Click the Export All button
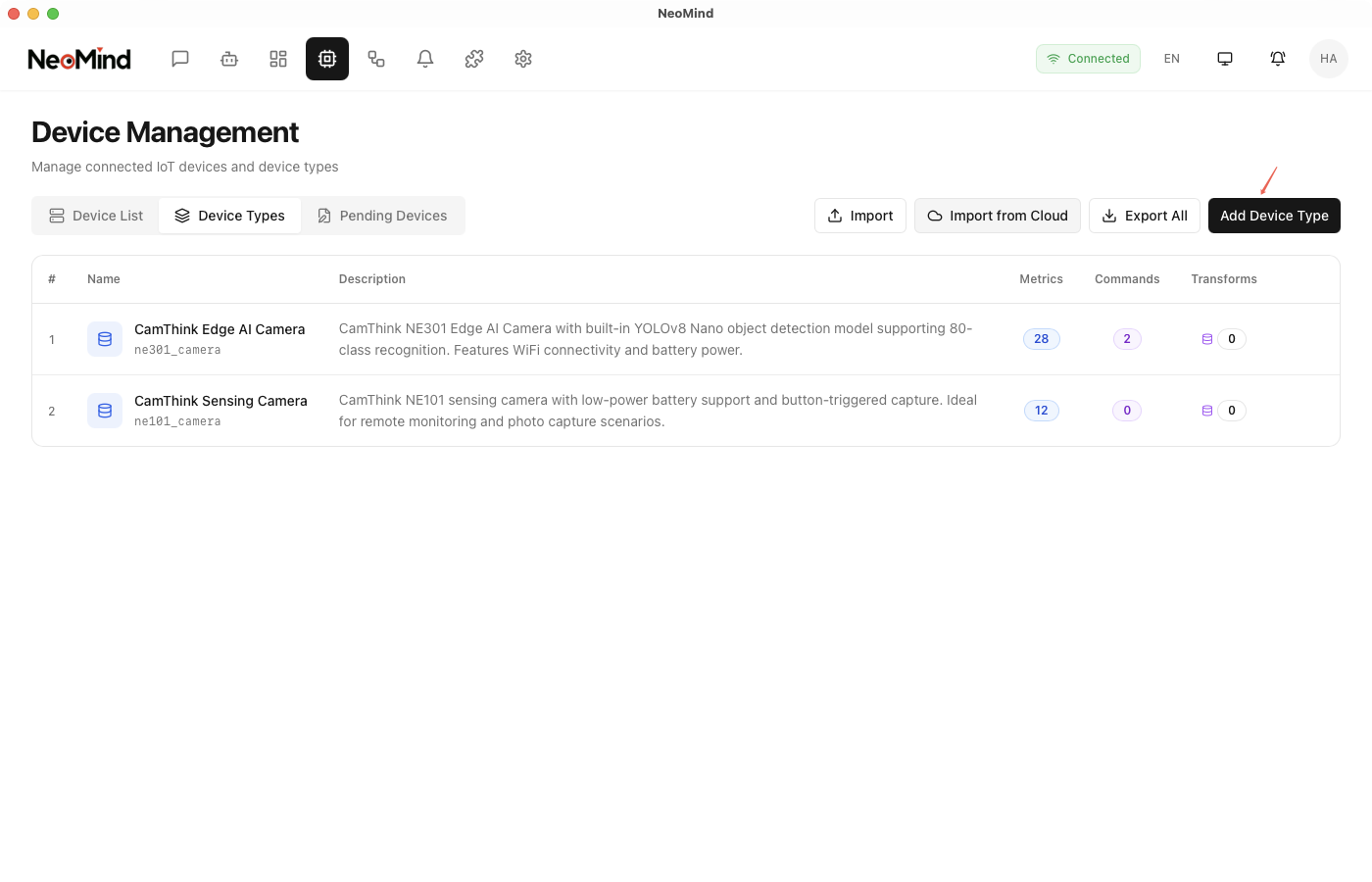The height and width of the screenshot is (882, 1372). [1145, 216]
